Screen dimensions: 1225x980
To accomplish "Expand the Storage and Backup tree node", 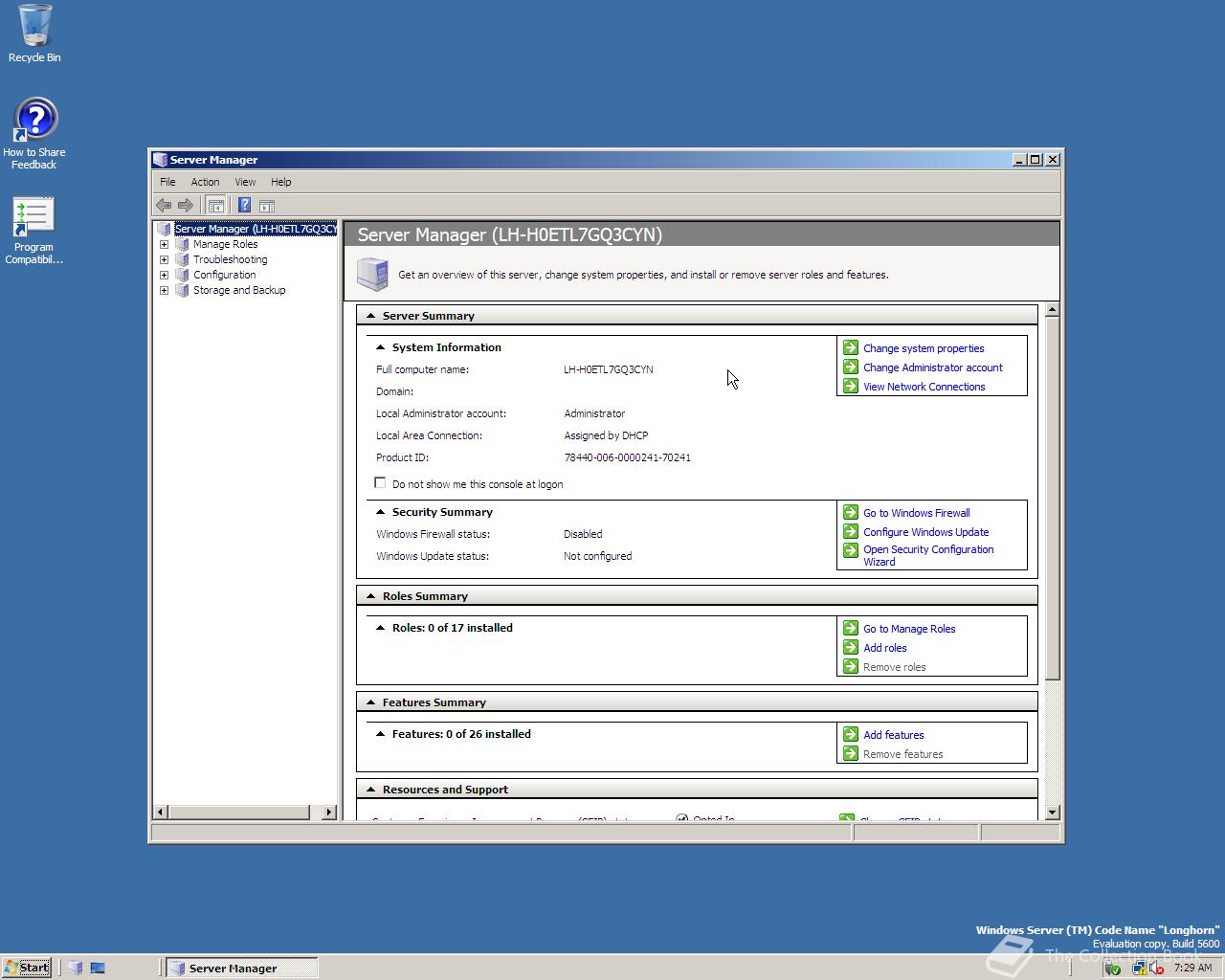I will 164,290.
